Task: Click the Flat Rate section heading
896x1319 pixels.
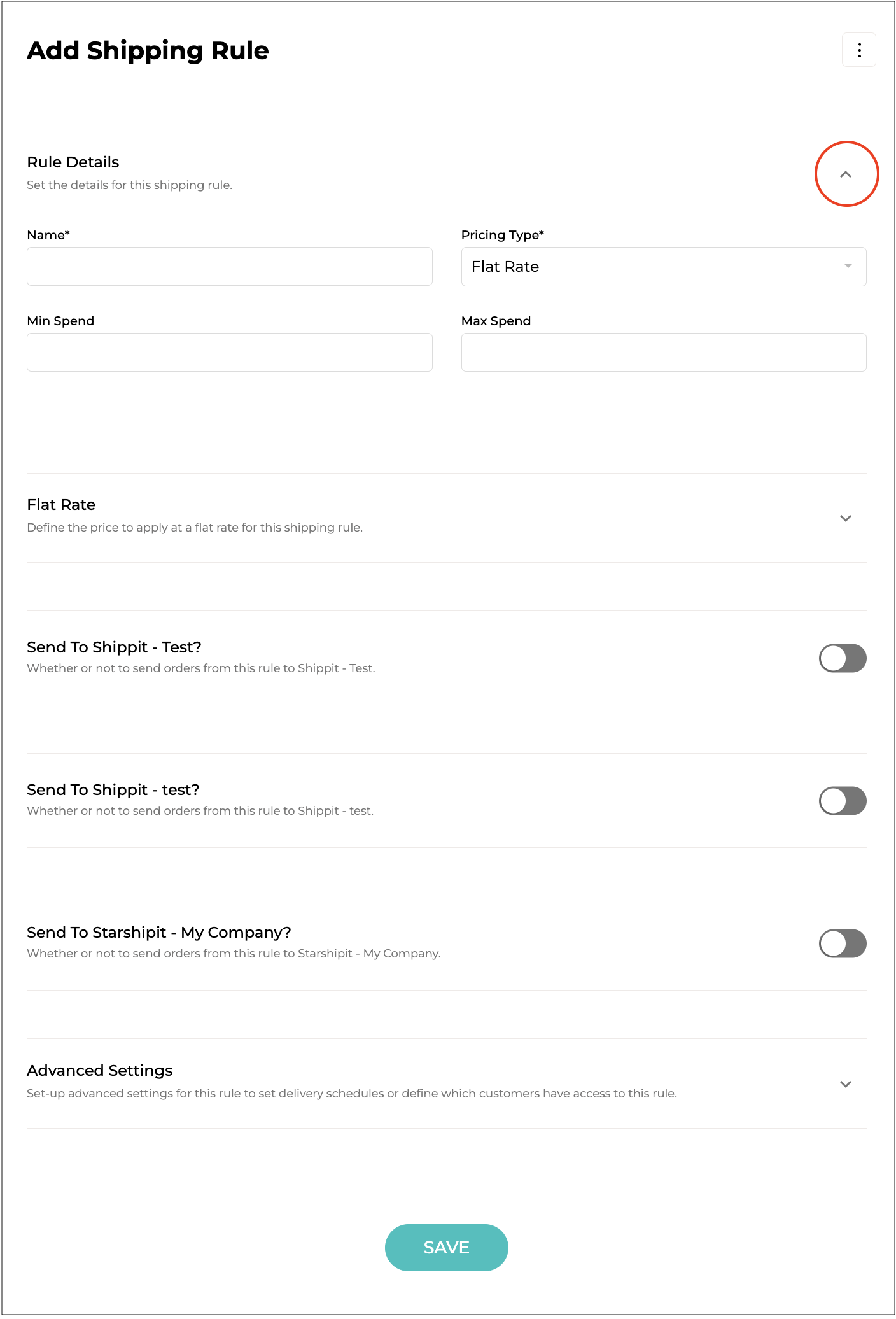Action: pyautogui.click(x=61, y=505)
